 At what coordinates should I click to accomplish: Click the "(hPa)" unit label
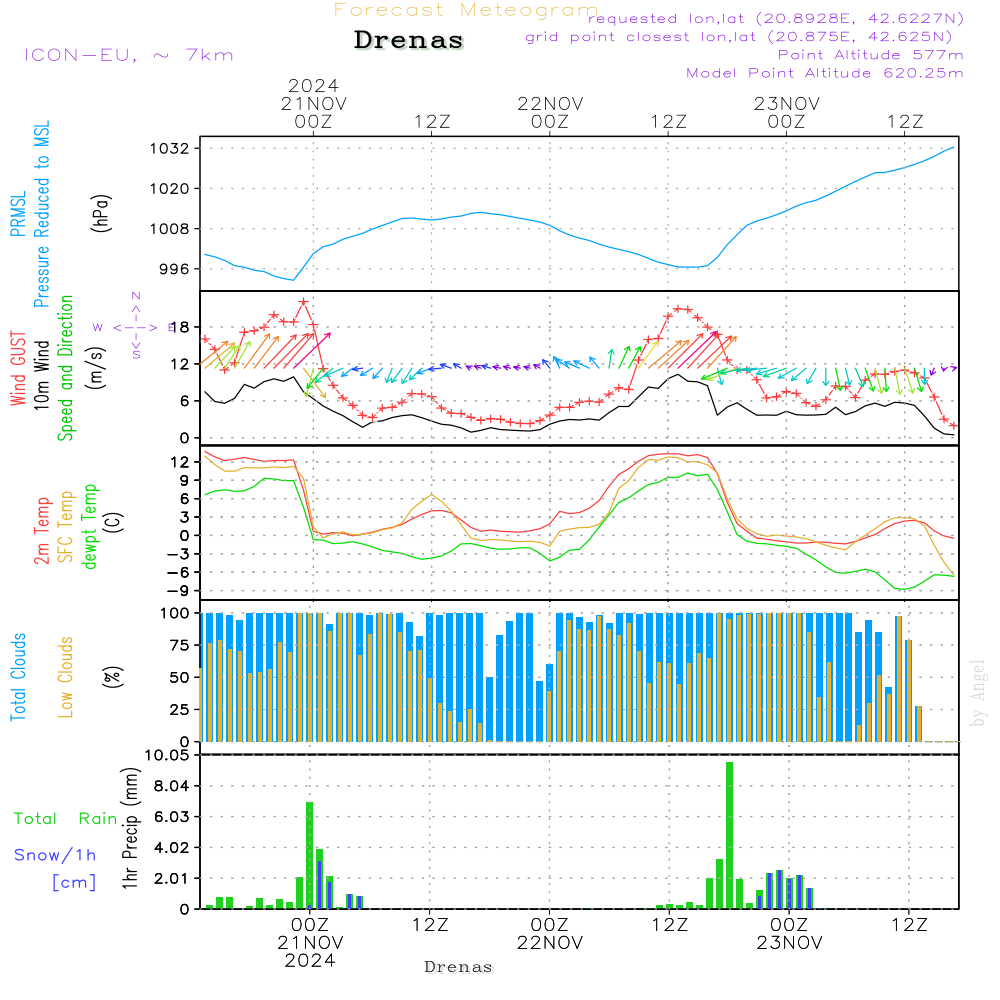tap(101, 214)
